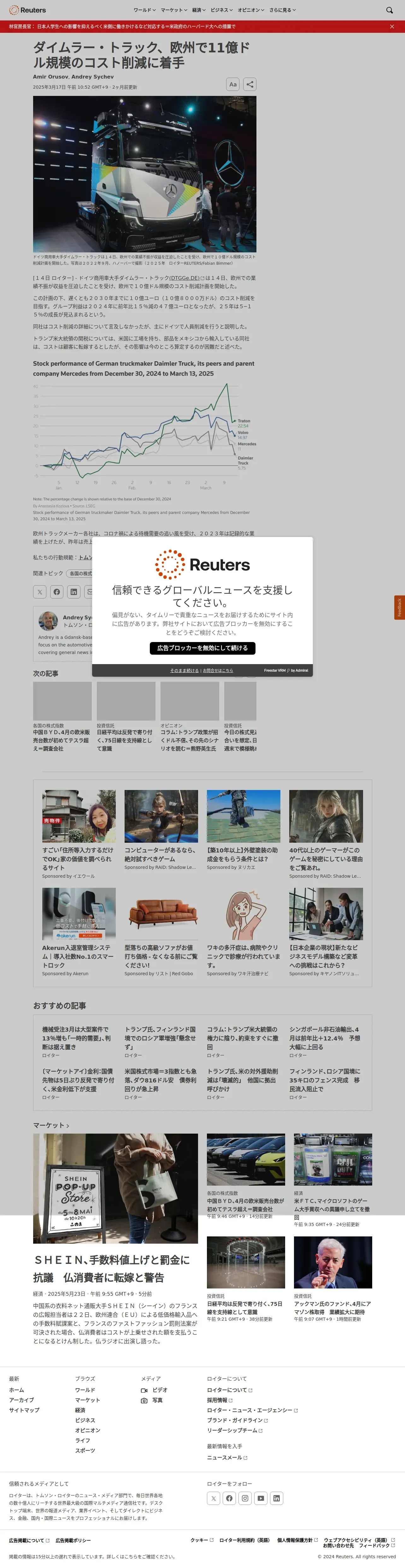Expand the オピニオン menu in header
The width and height of the screenshot is (405, 1568).
coord(251,10)
